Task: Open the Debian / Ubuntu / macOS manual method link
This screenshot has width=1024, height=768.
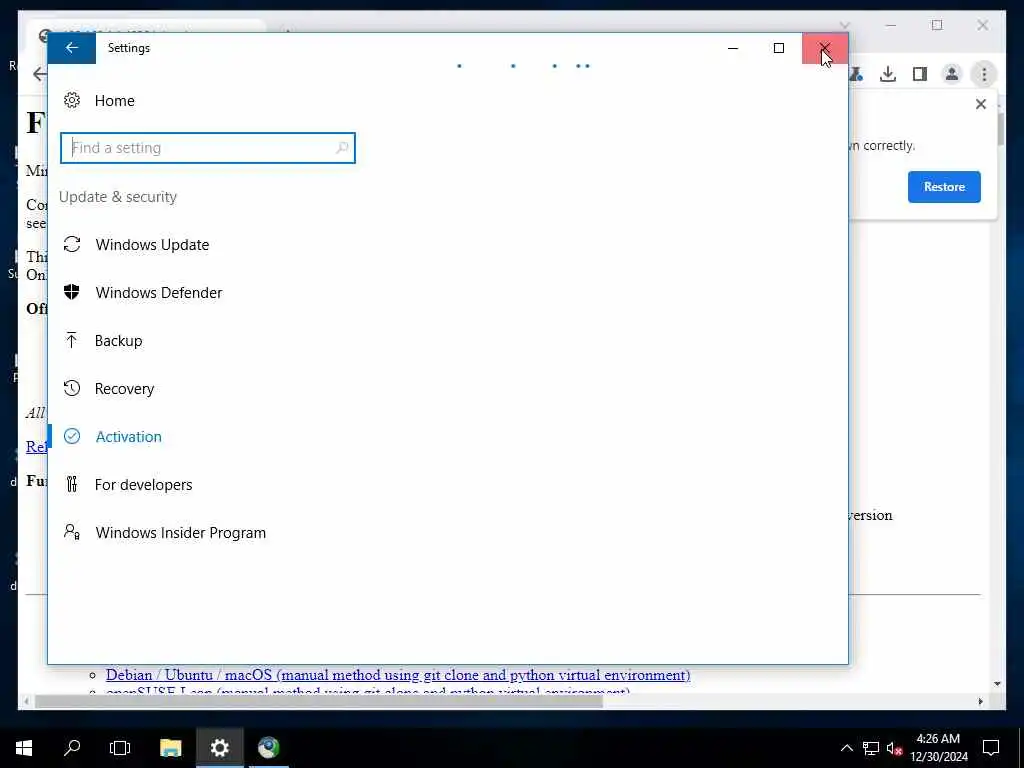Action: tap(398, 675)
